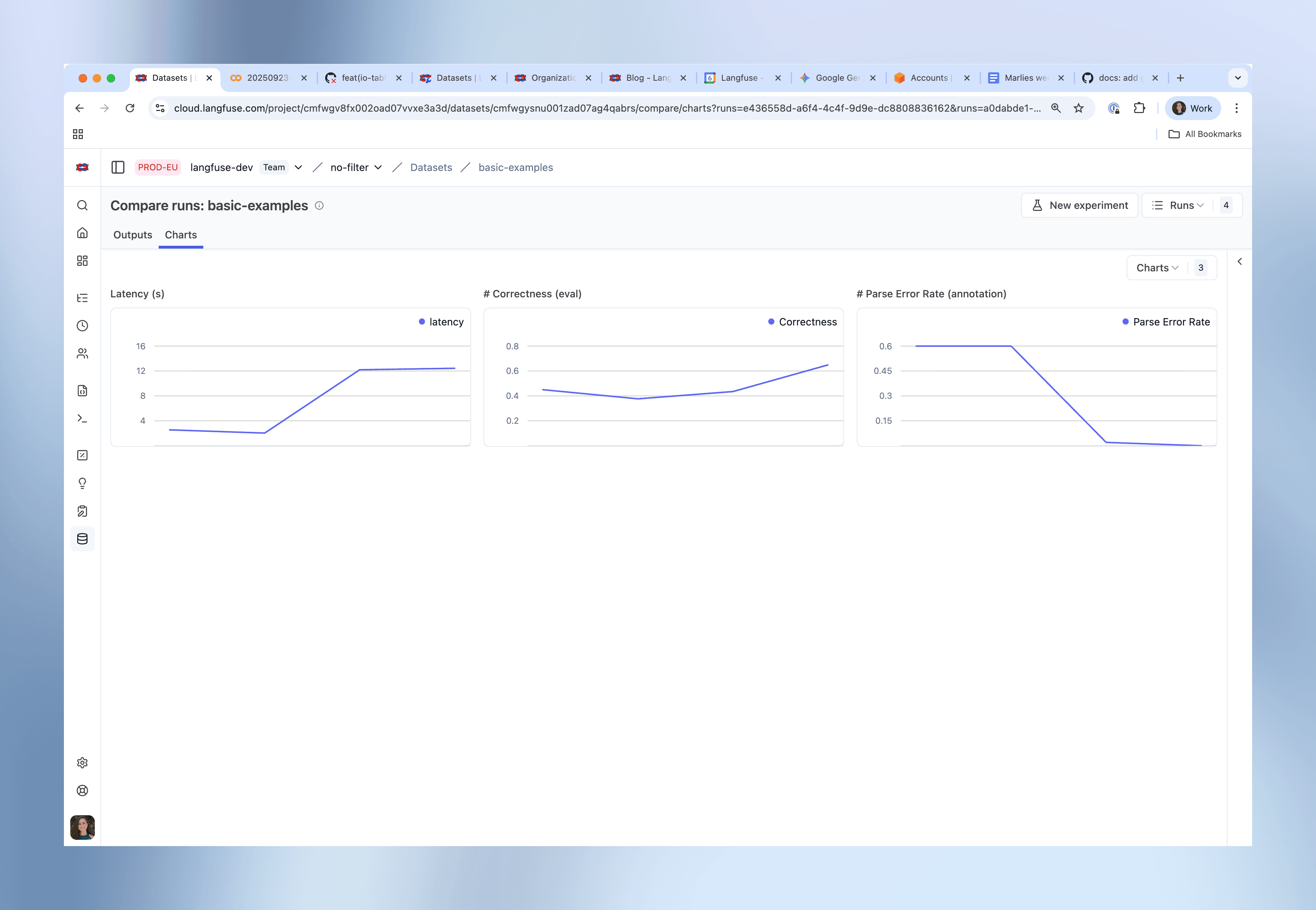Open the Charts selector dropdown

pos(1156,268)
